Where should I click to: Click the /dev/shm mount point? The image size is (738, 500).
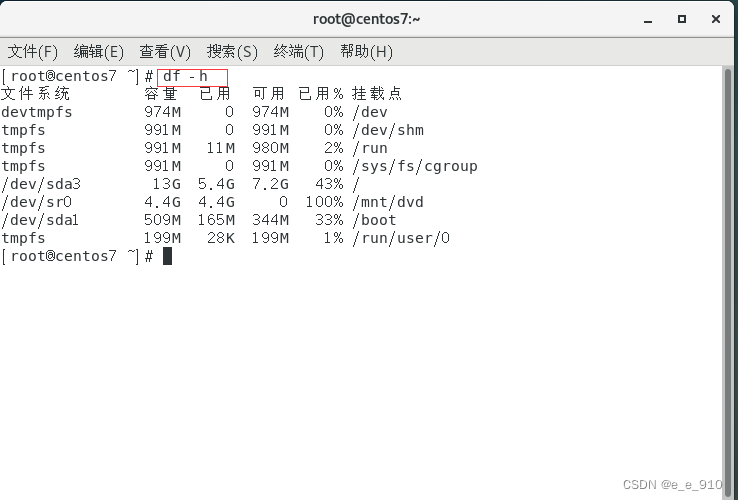388,130
